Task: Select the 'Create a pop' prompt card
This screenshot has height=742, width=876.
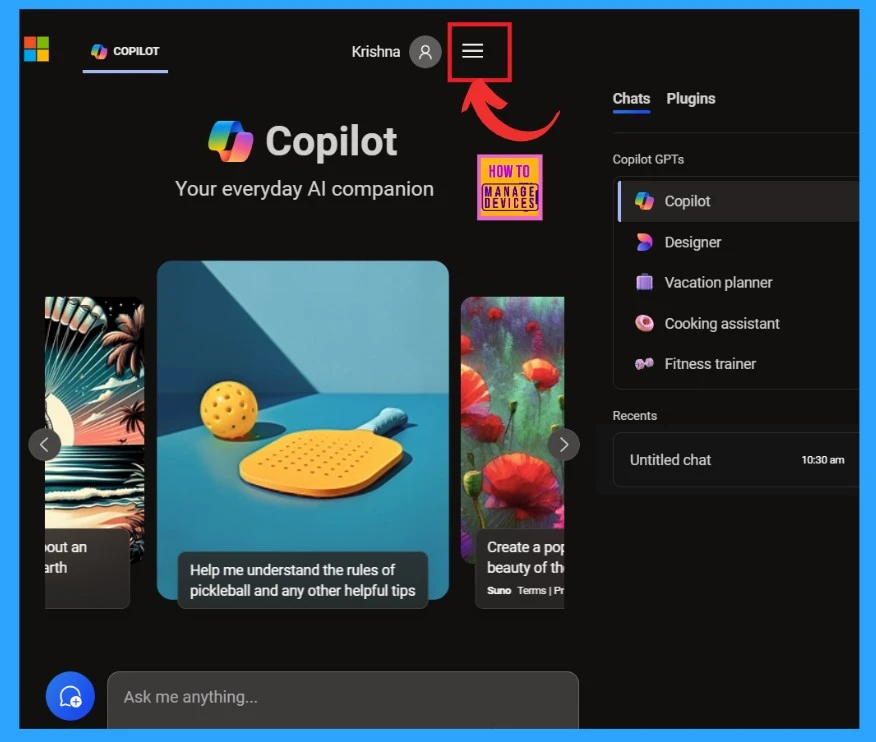Action: [x=520, y=569]
